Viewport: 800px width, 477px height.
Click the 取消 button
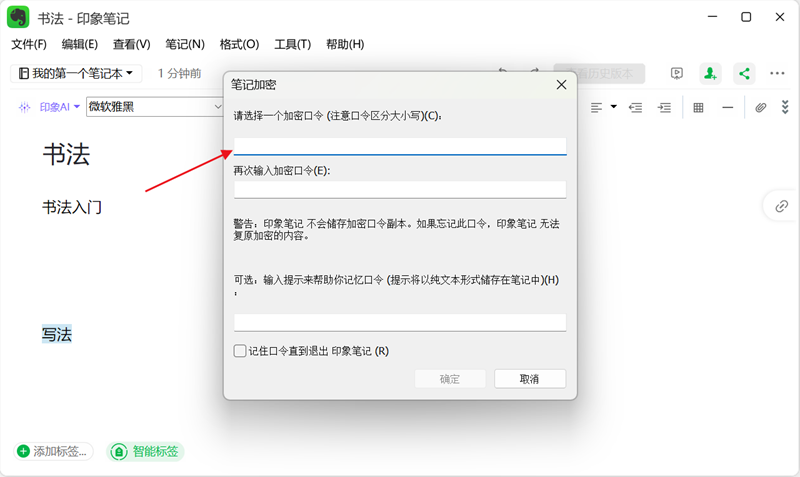coord(530,379)
